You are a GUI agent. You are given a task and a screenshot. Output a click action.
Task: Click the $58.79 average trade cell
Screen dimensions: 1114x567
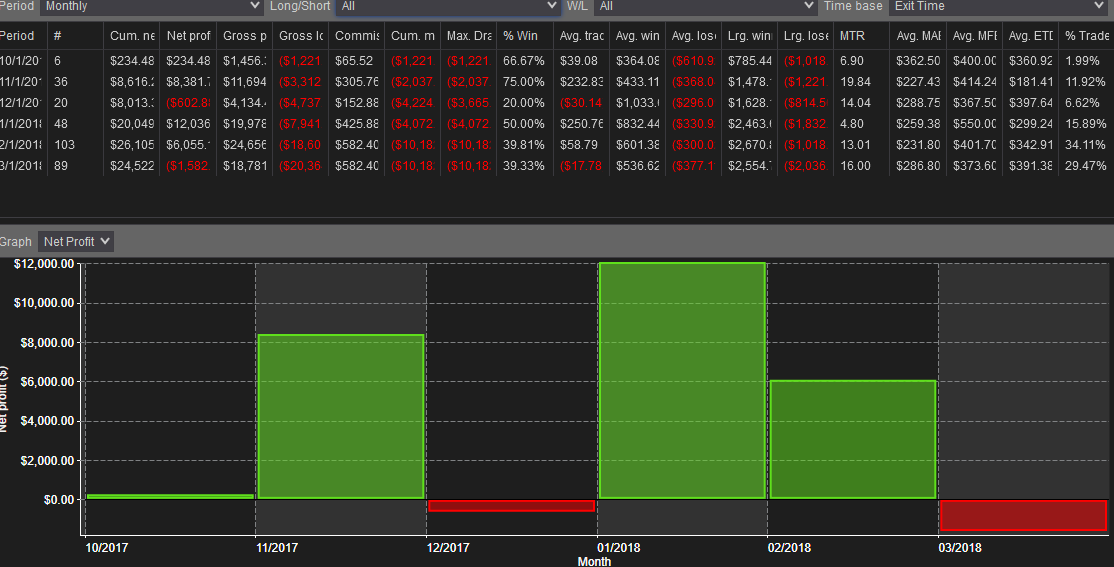579,145
